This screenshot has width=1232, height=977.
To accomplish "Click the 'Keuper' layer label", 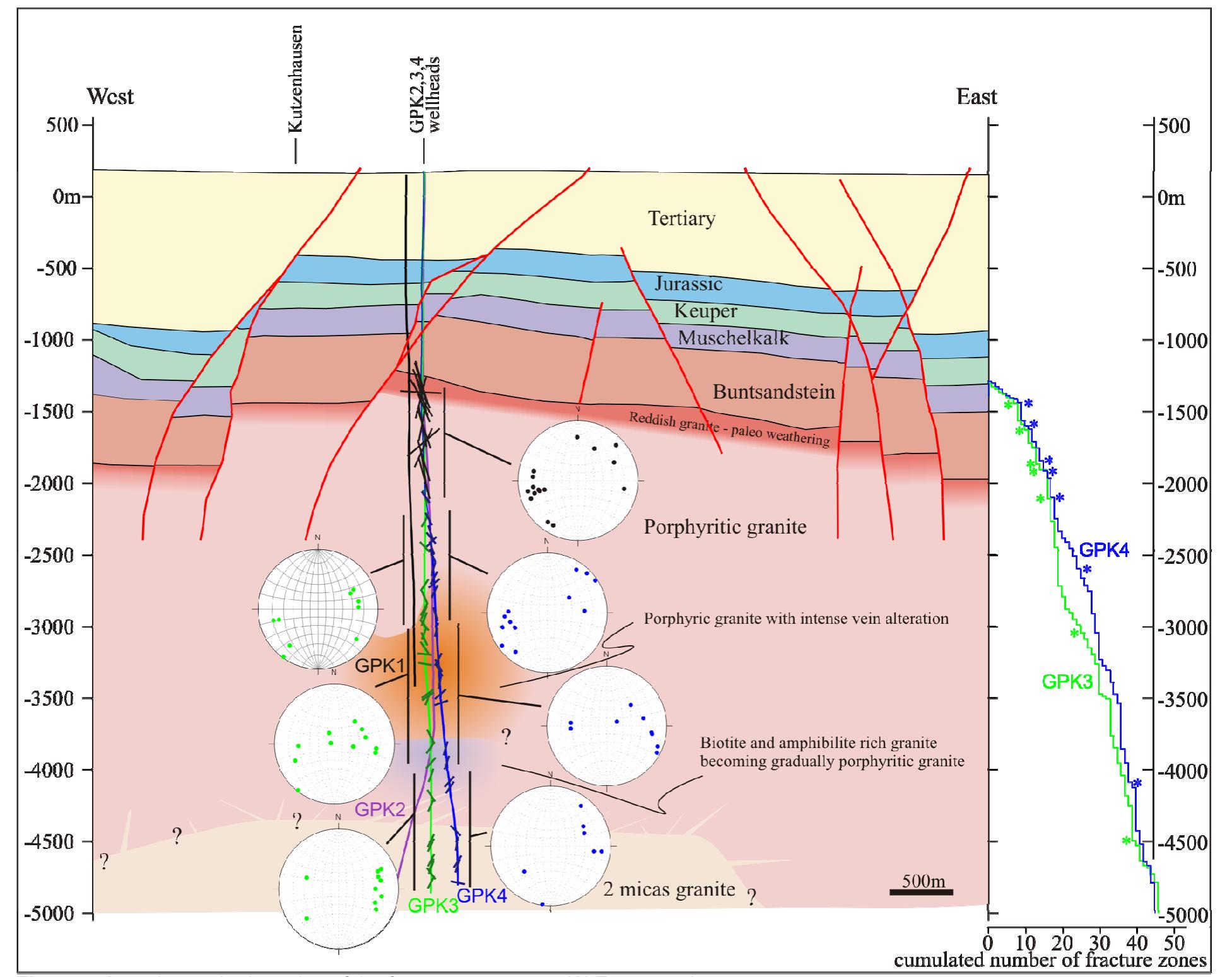I will (705, 311).
